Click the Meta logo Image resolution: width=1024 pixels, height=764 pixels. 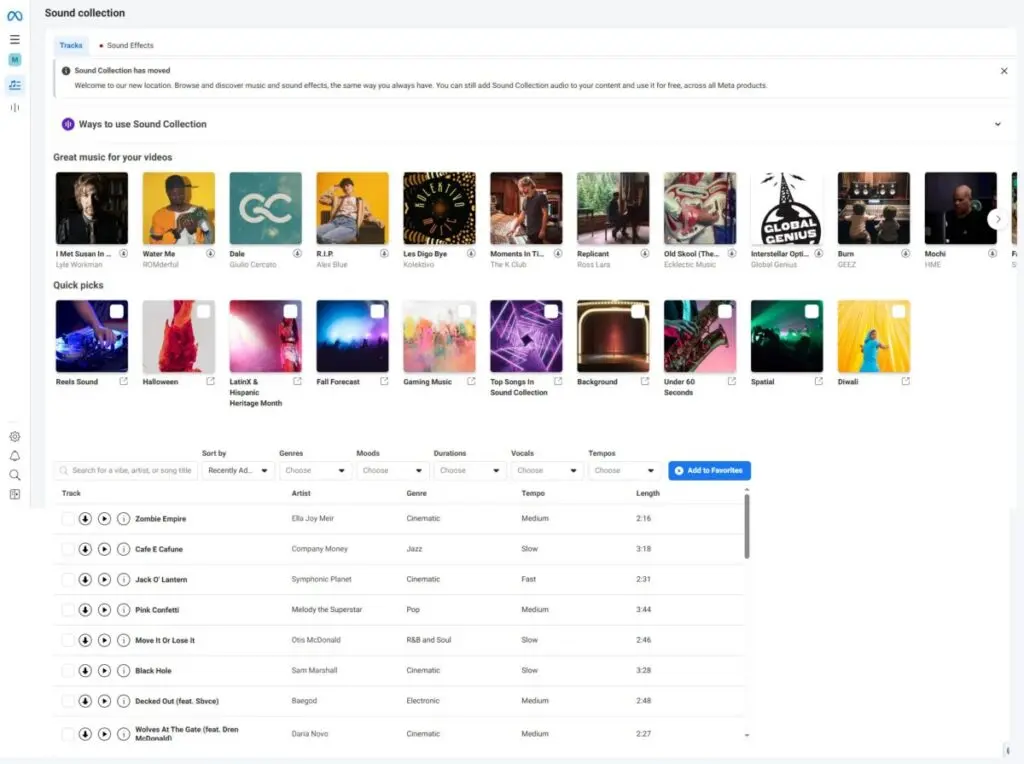pos(13,13)
